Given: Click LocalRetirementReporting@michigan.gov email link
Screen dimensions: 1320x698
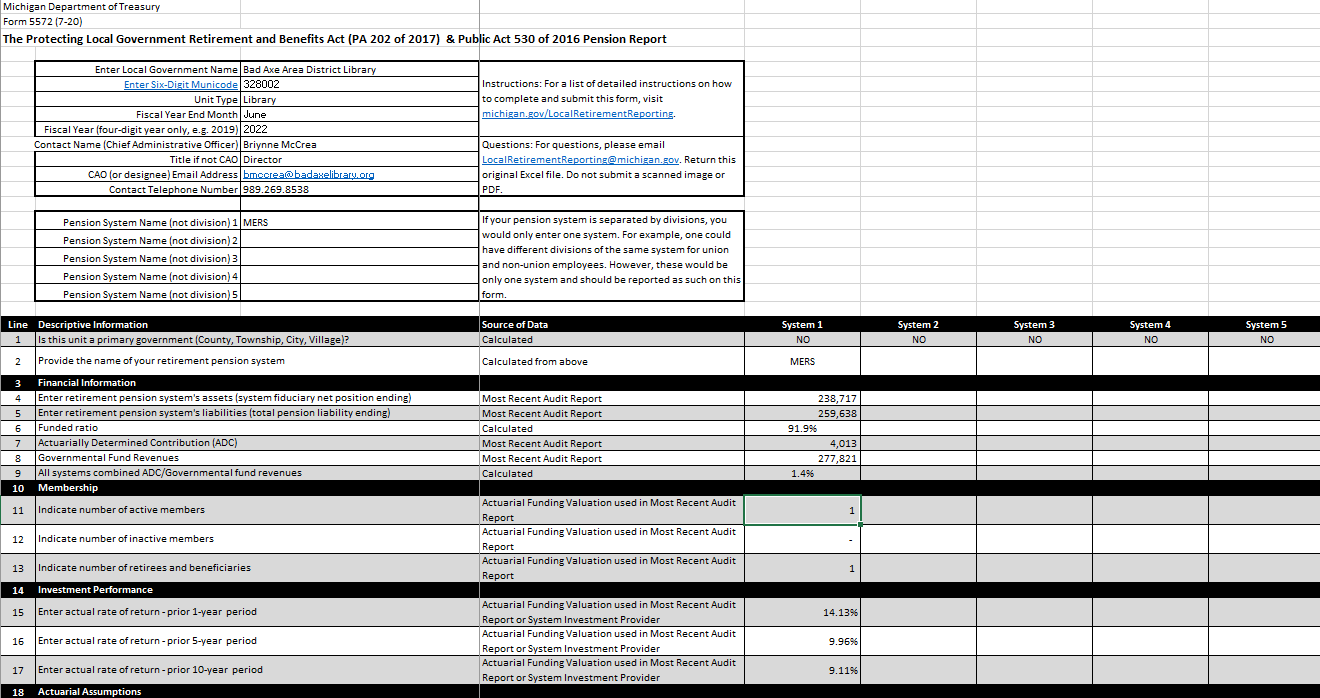Looking at the screenshot, I should click(x=581, y=160).
